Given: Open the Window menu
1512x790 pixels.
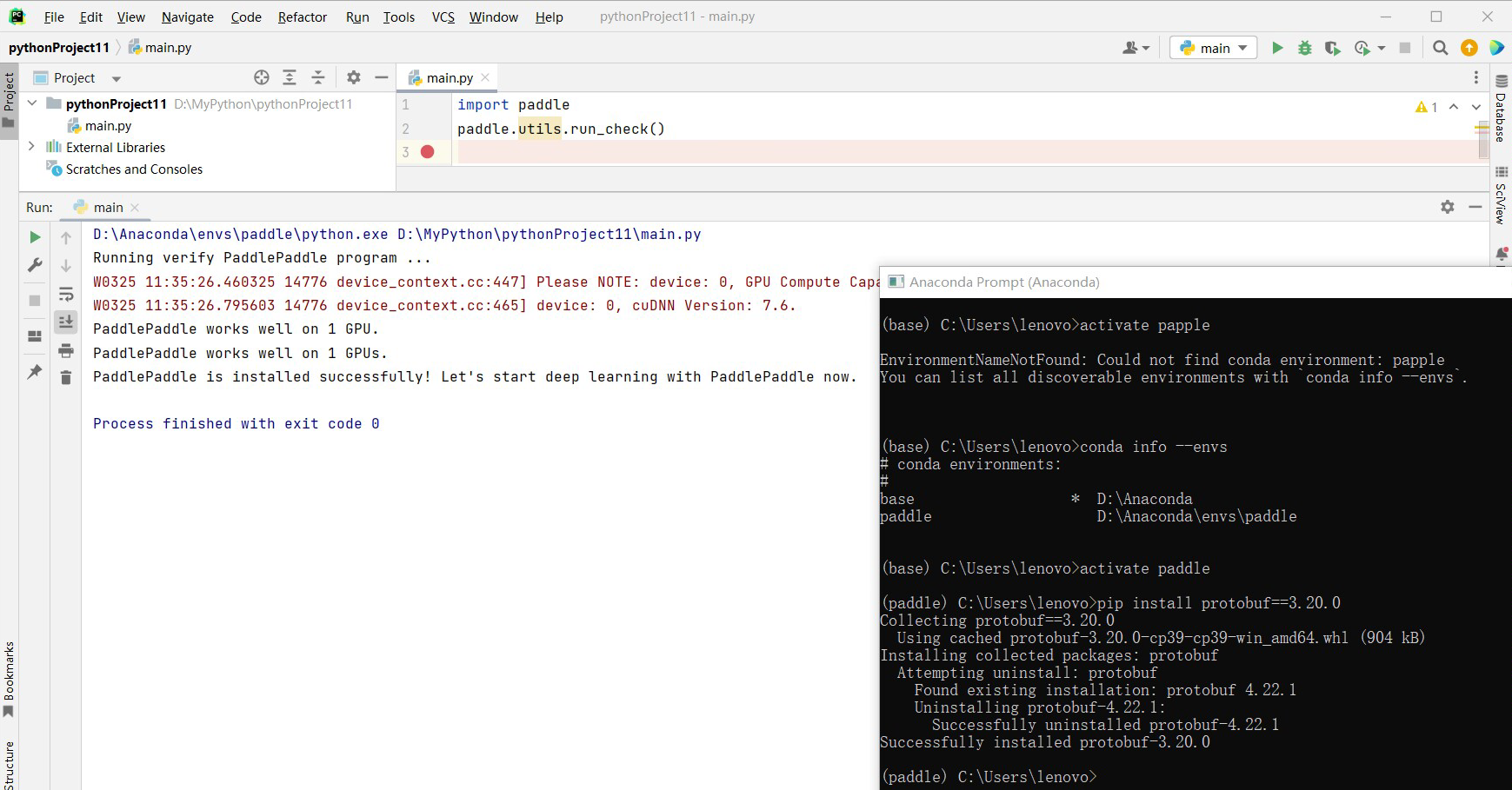Looking at the screenshot, I should click(494, 17).
